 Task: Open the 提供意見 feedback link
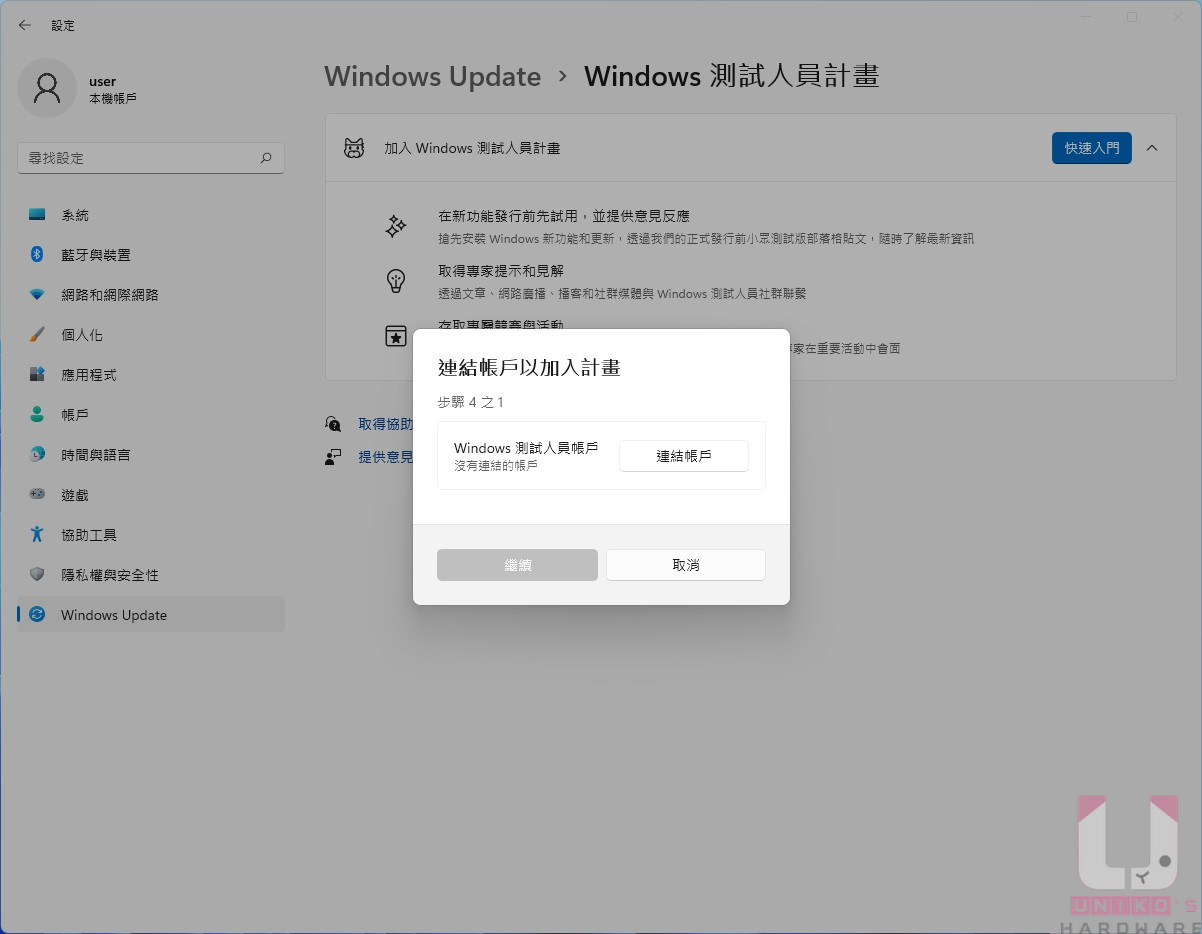pyautogui.click(x=385, y=456)
